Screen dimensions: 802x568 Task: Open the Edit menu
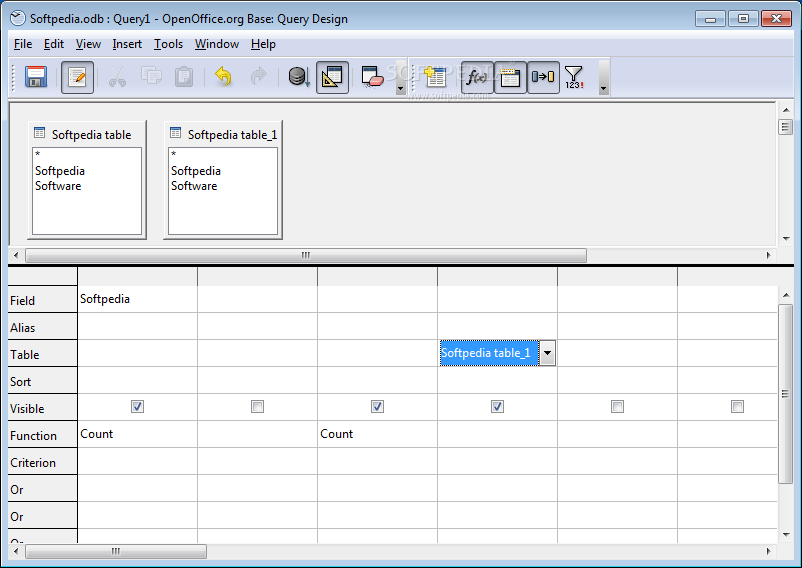54,44
